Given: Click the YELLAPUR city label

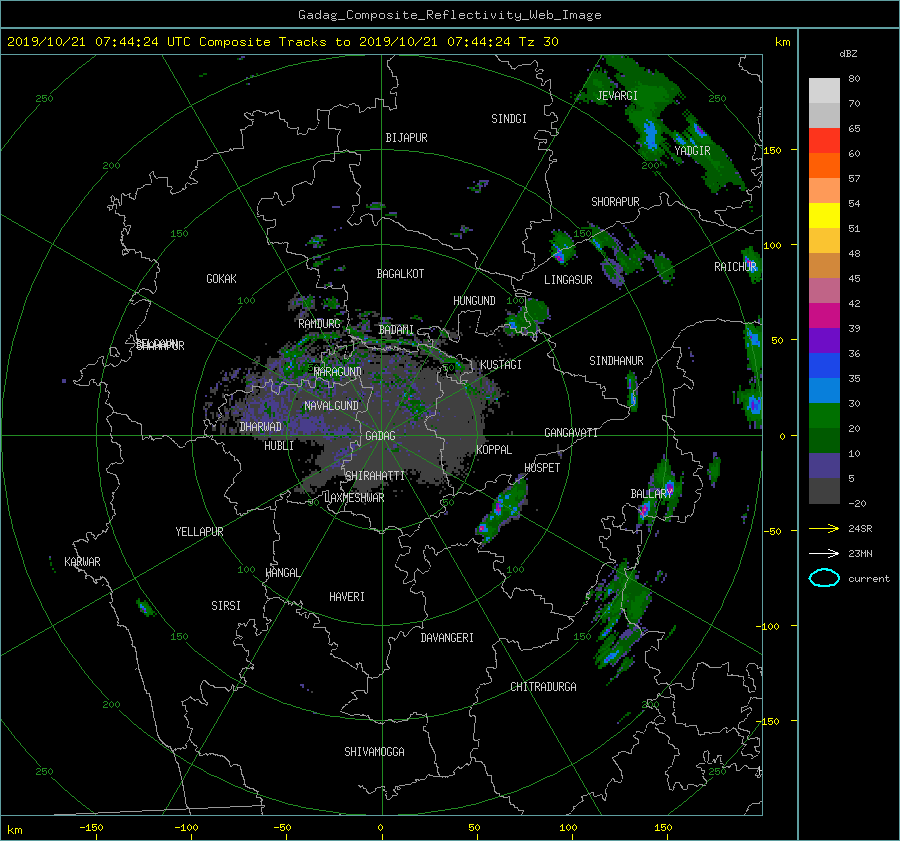Looking at the screenshot, I should (199, 532).
